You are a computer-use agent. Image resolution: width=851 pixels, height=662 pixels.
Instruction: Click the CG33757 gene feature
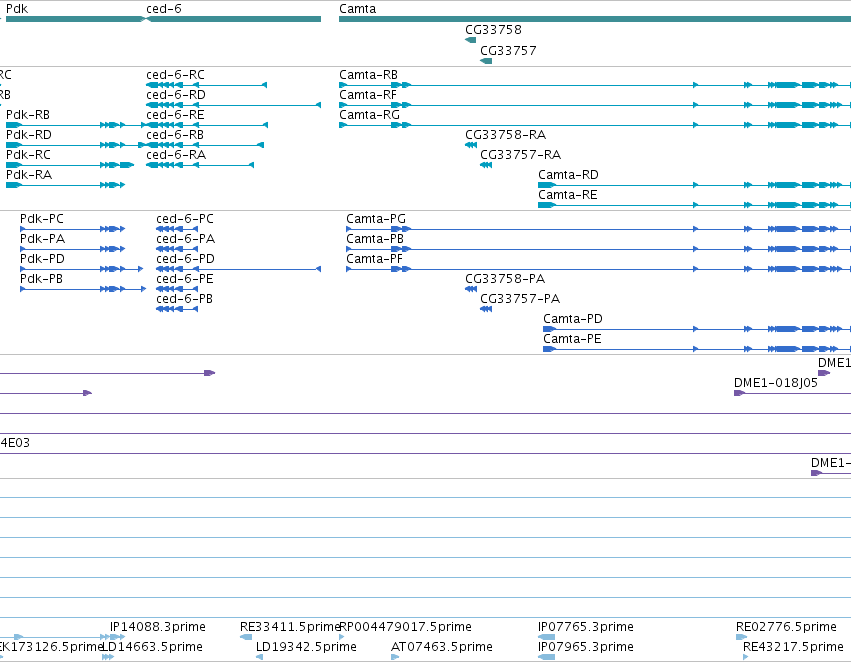(486, 61)
